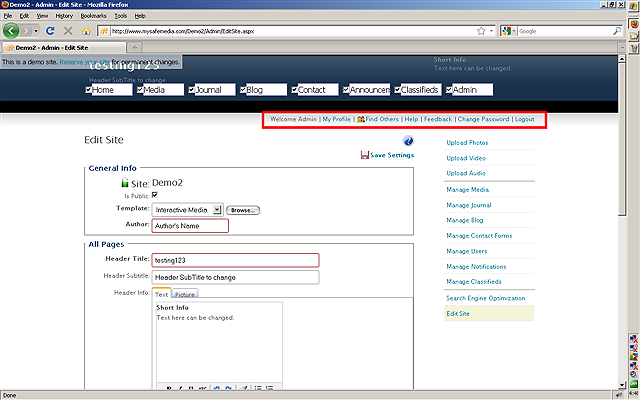Click the browser Home icon
This screenshot has width=640, height=400.
tap(85, 31)
